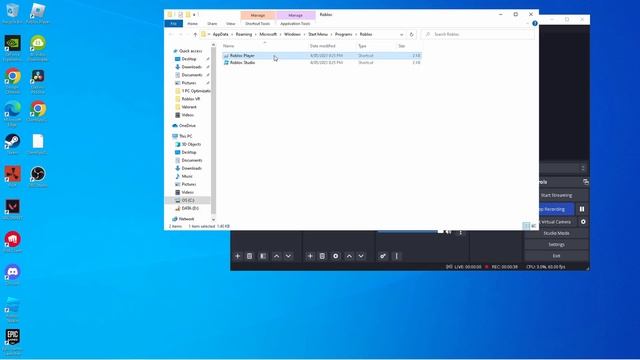Add a new source in OBS
Viewport: 640px width, 360px height.
[310, 256]
